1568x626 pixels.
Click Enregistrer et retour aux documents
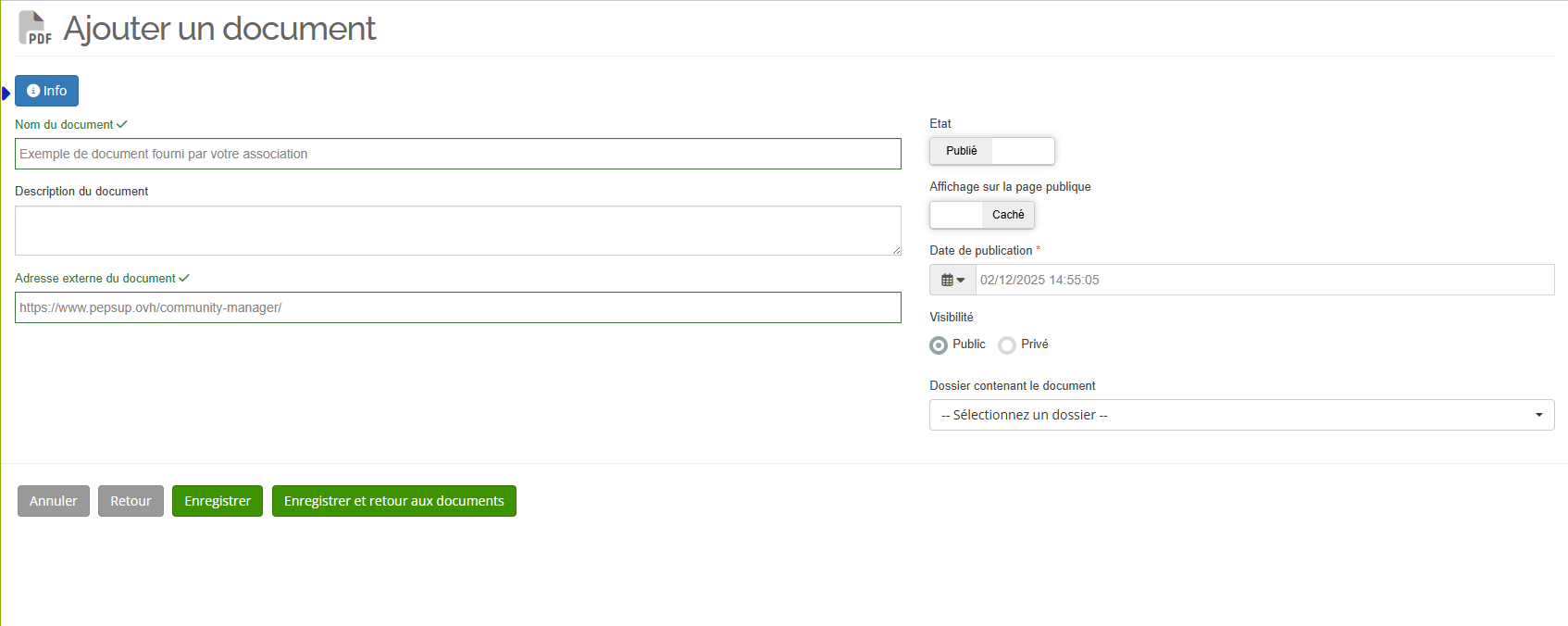pyautogui.click(x=393, y=501)
